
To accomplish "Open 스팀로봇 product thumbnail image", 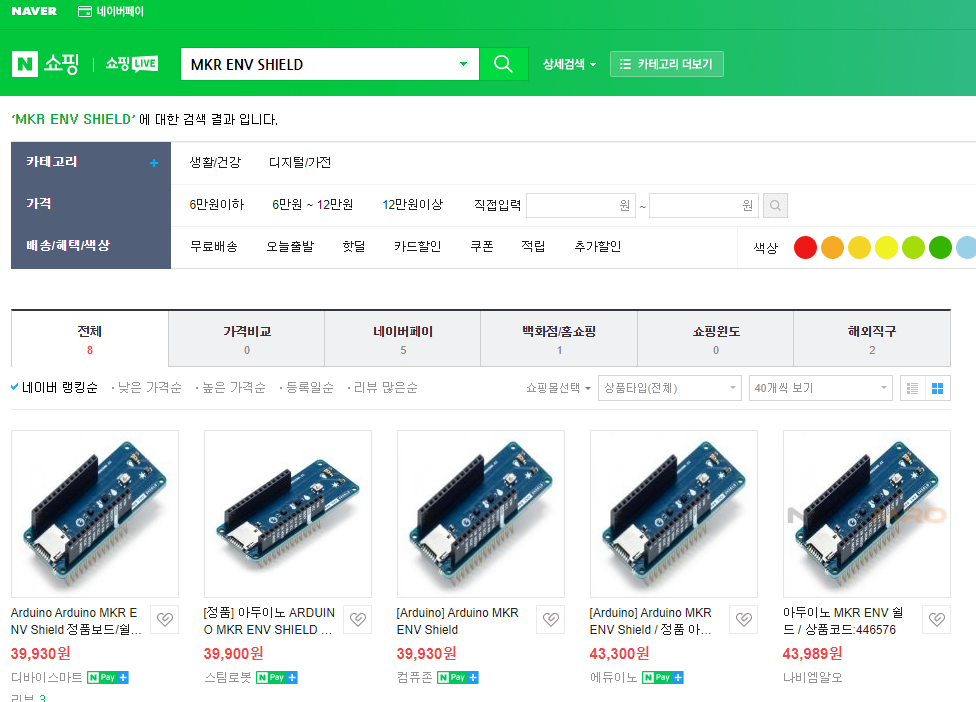I will click(288, 514).
